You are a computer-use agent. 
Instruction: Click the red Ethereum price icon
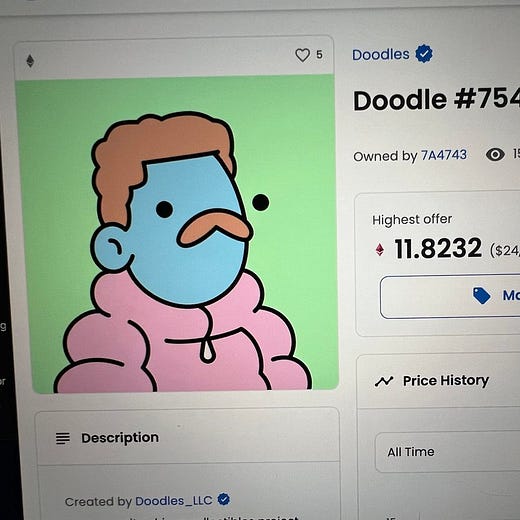tap(380, 250)
